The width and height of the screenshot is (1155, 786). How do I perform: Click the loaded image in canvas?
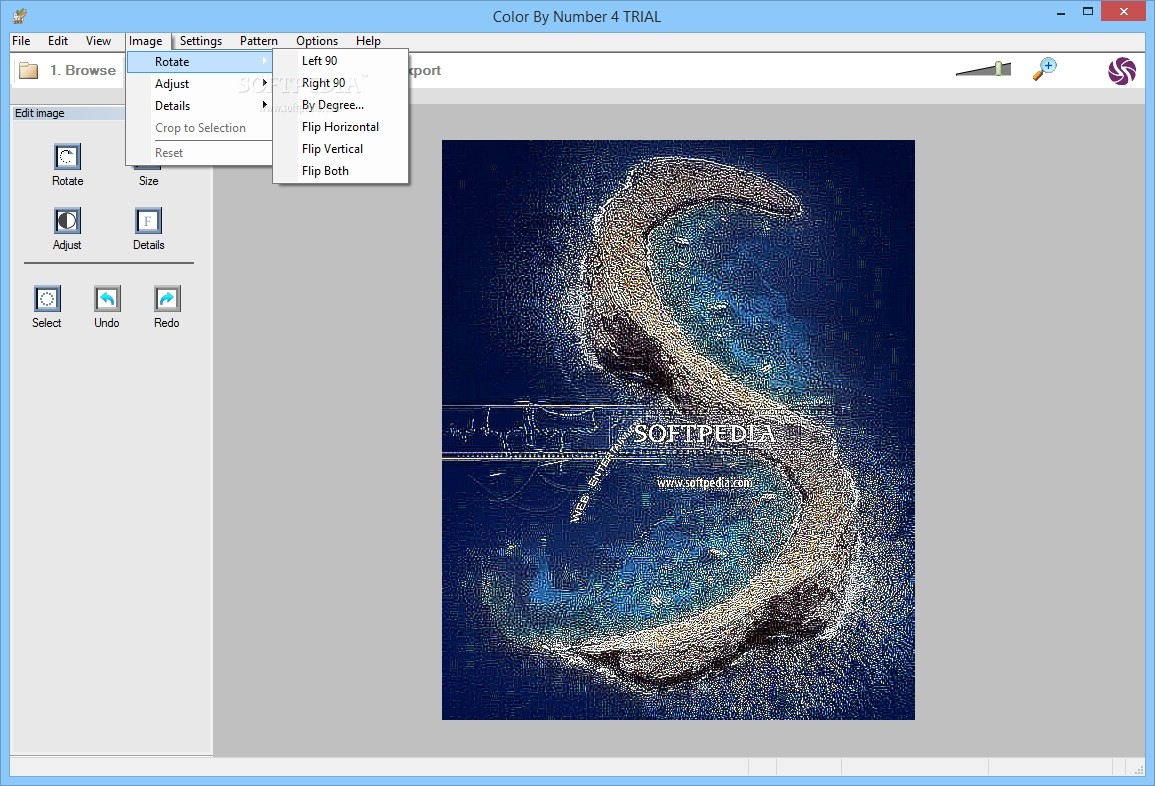tap(678, 429)
